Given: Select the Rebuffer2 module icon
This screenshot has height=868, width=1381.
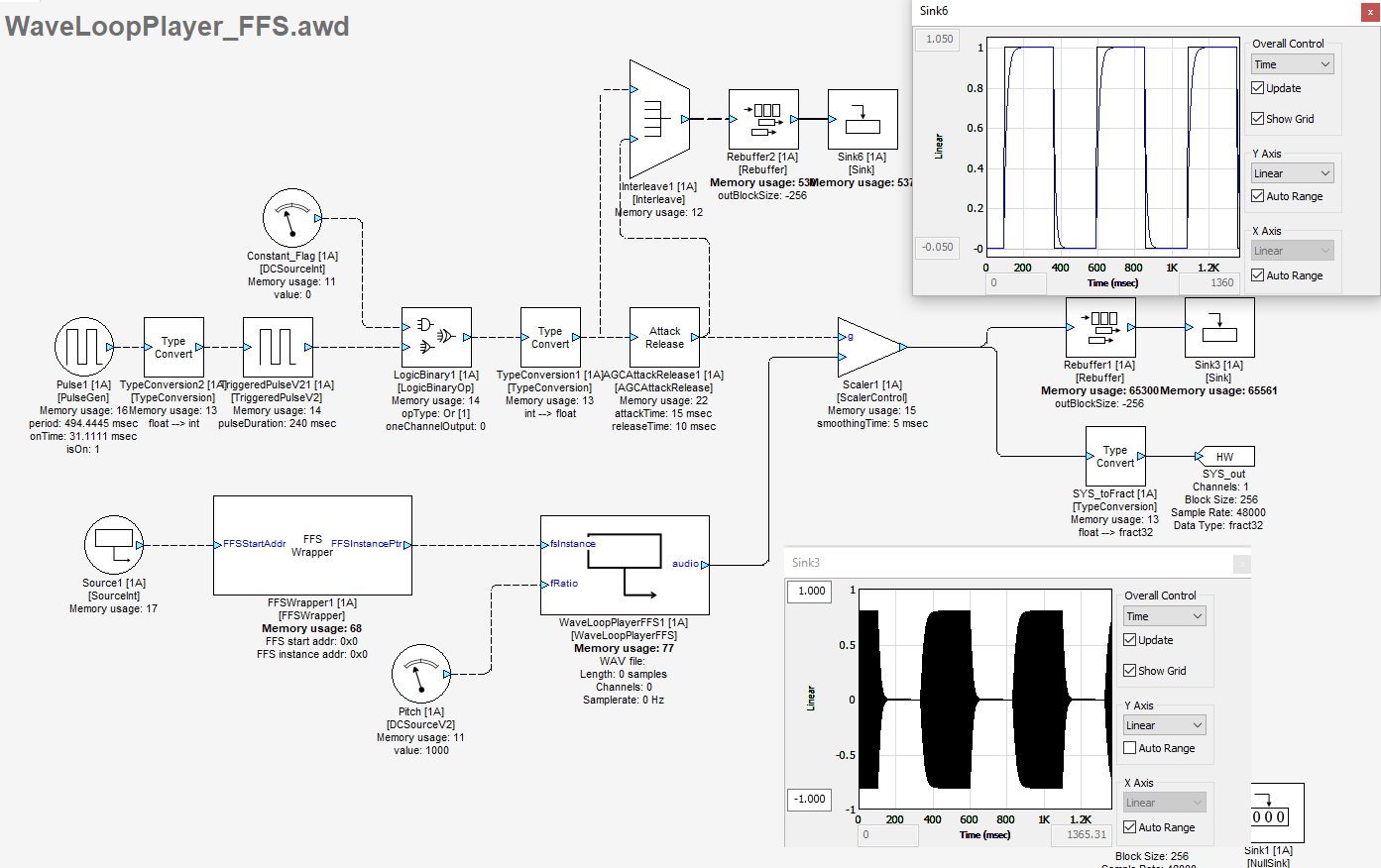Looking at the screenshot, I should click(x=763, y=119).
